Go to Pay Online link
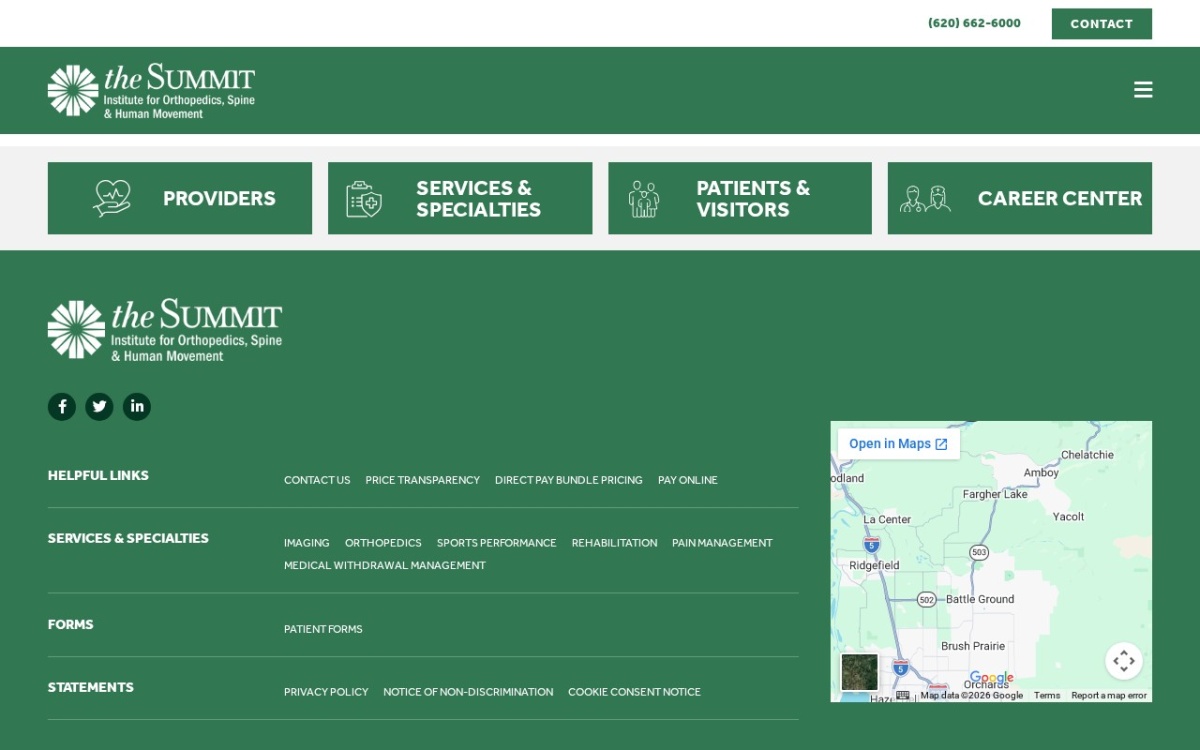Screen dimensions: 1200x750 688,480
